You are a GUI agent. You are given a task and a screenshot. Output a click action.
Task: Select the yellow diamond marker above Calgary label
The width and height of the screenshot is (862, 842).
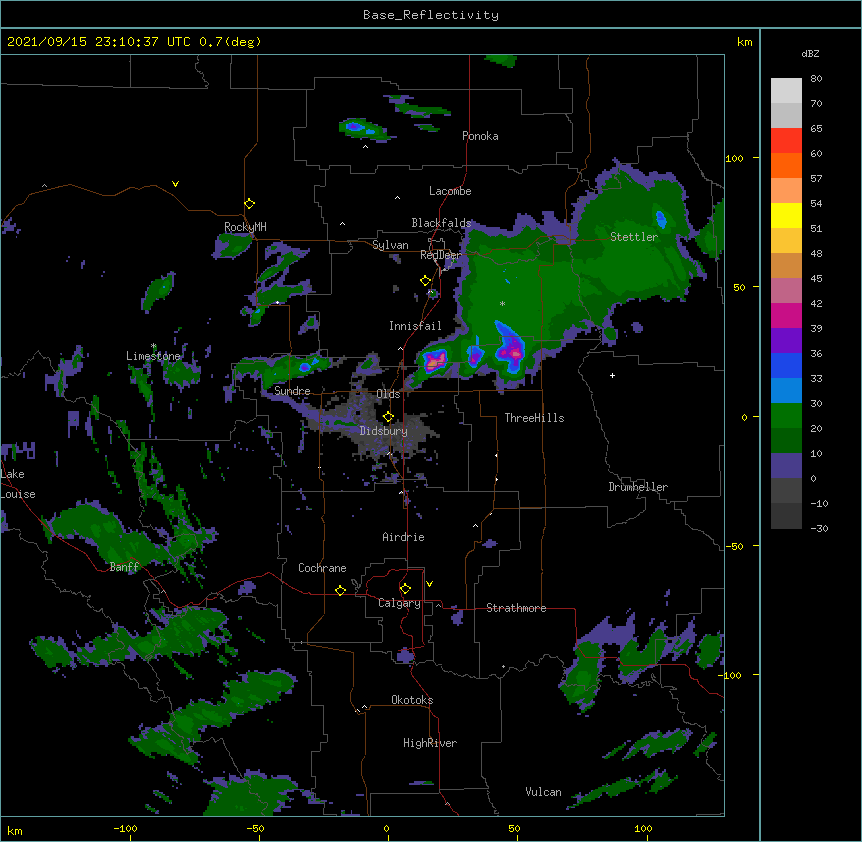pyautogui.click(x=405, y=589)
